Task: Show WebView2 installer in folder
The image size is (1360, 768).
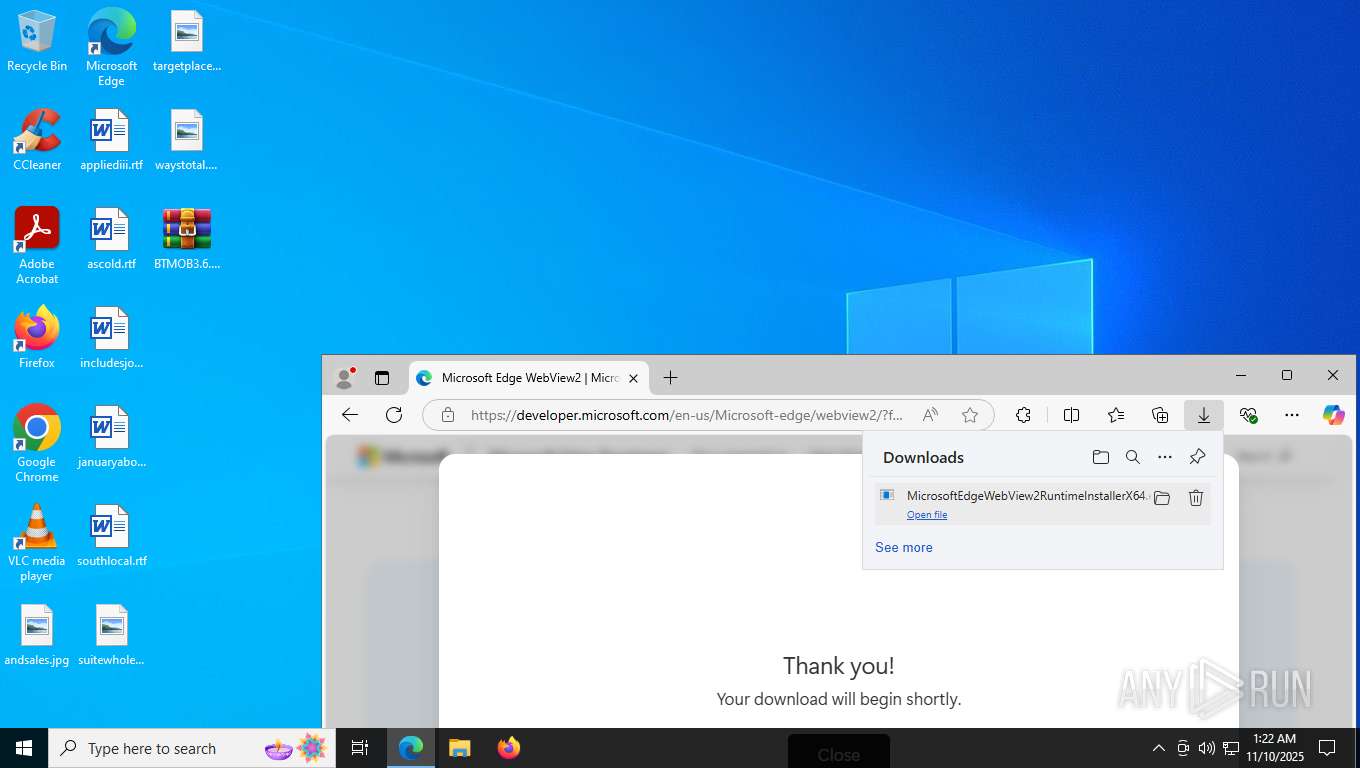Action: click(x=1162, y=498)
